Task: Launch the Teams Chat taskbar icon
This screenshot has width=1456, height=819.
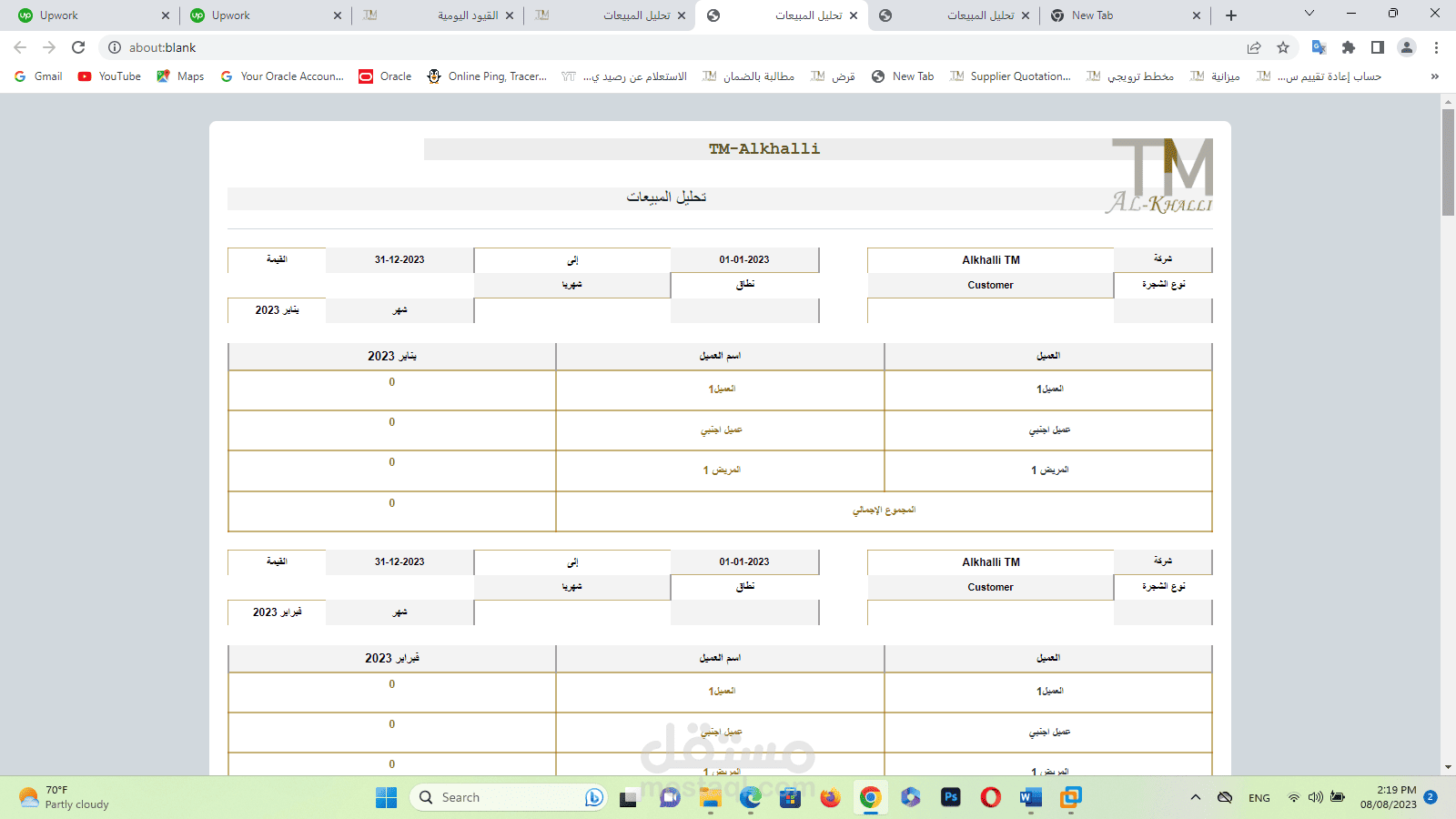Action: [670, 797]
